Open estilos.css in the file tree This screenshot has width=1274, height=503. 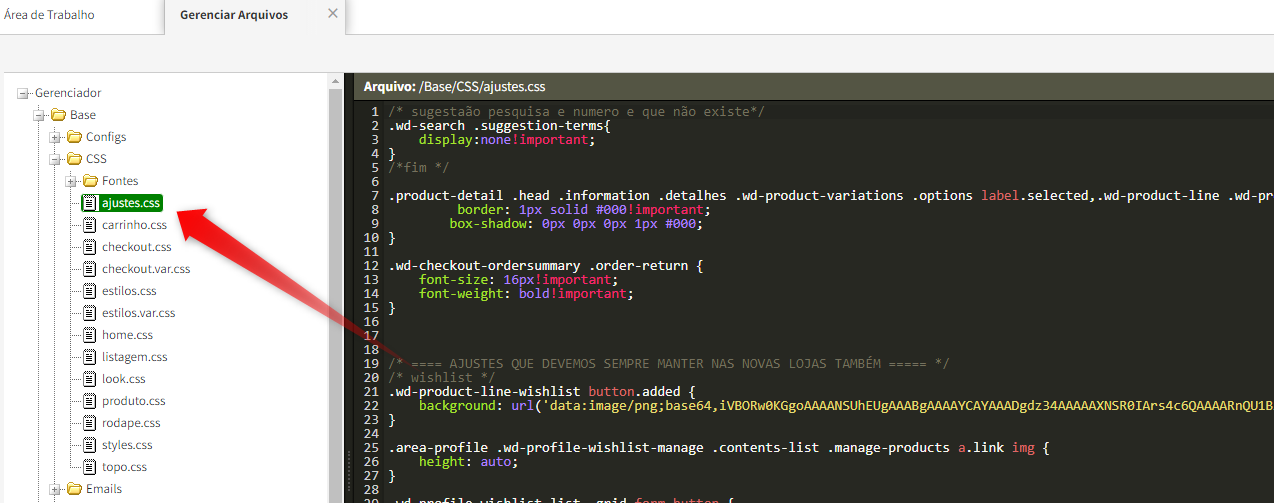(129, 291)
